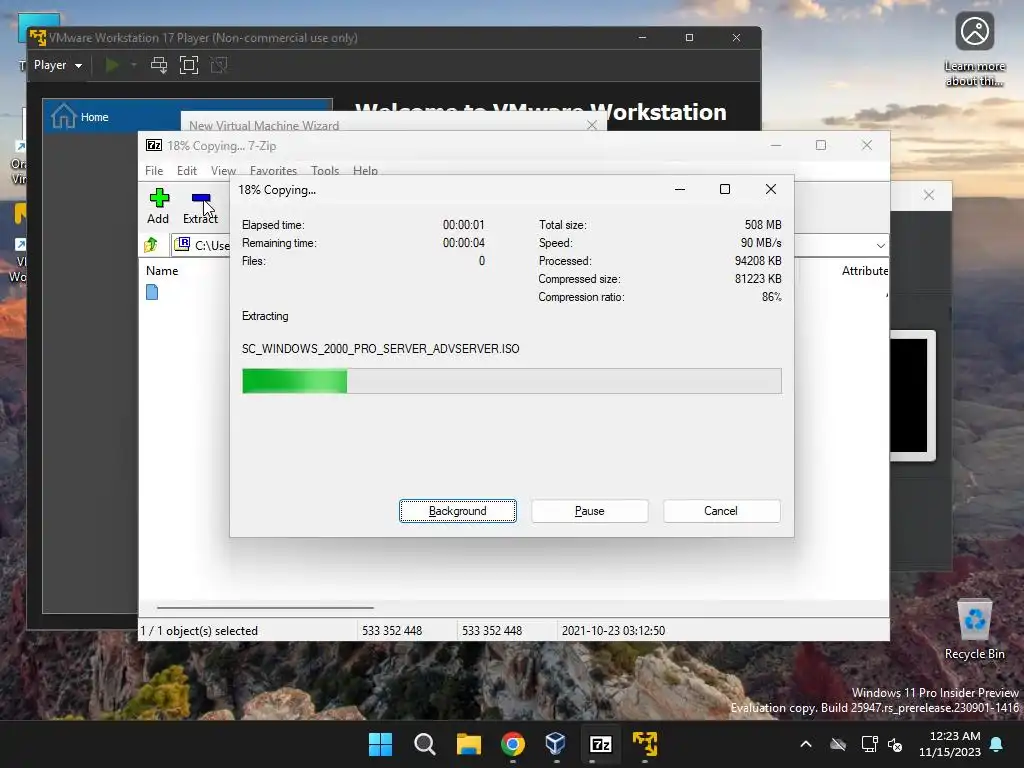Click the VMware Home icon
Screen dimensions: 1024x768
pyautogui.click(x=63, y=116)
